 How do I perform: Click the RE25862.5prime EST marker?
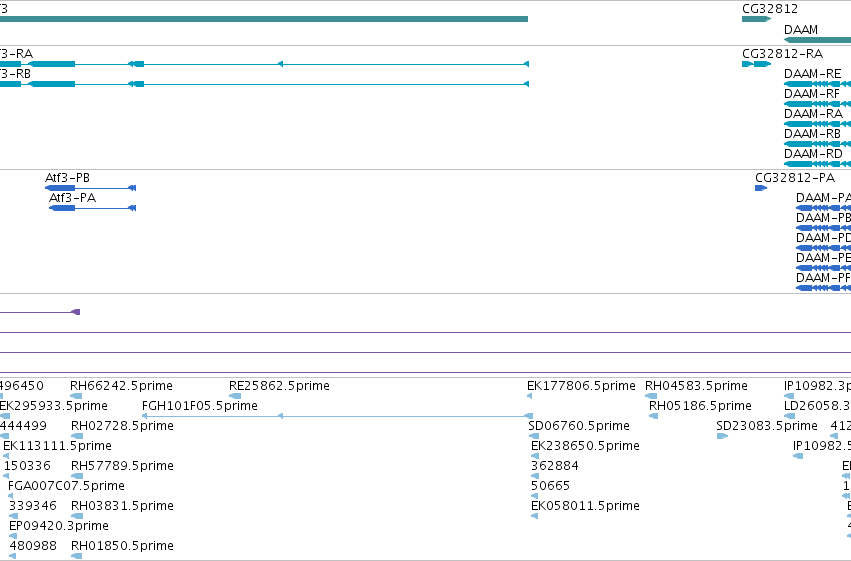pyautogui.click(x=235, y=396)
